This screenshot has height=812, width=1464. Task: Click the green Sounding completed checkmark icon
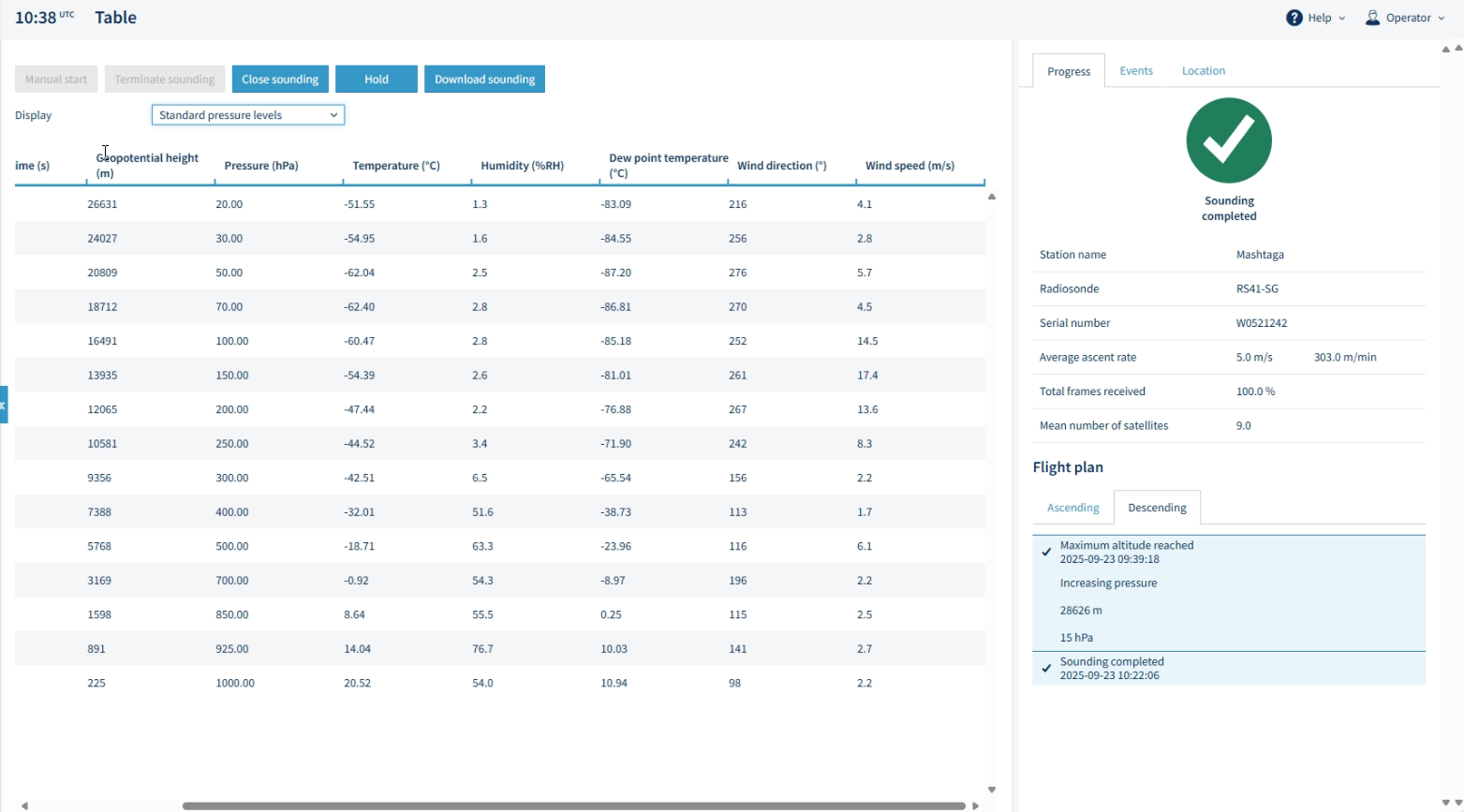point(1229,140)
